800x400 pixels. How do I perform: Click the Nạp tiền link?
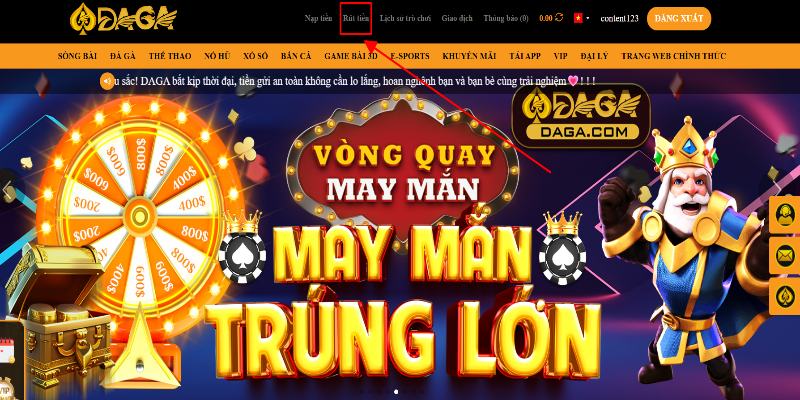point(318,18)
